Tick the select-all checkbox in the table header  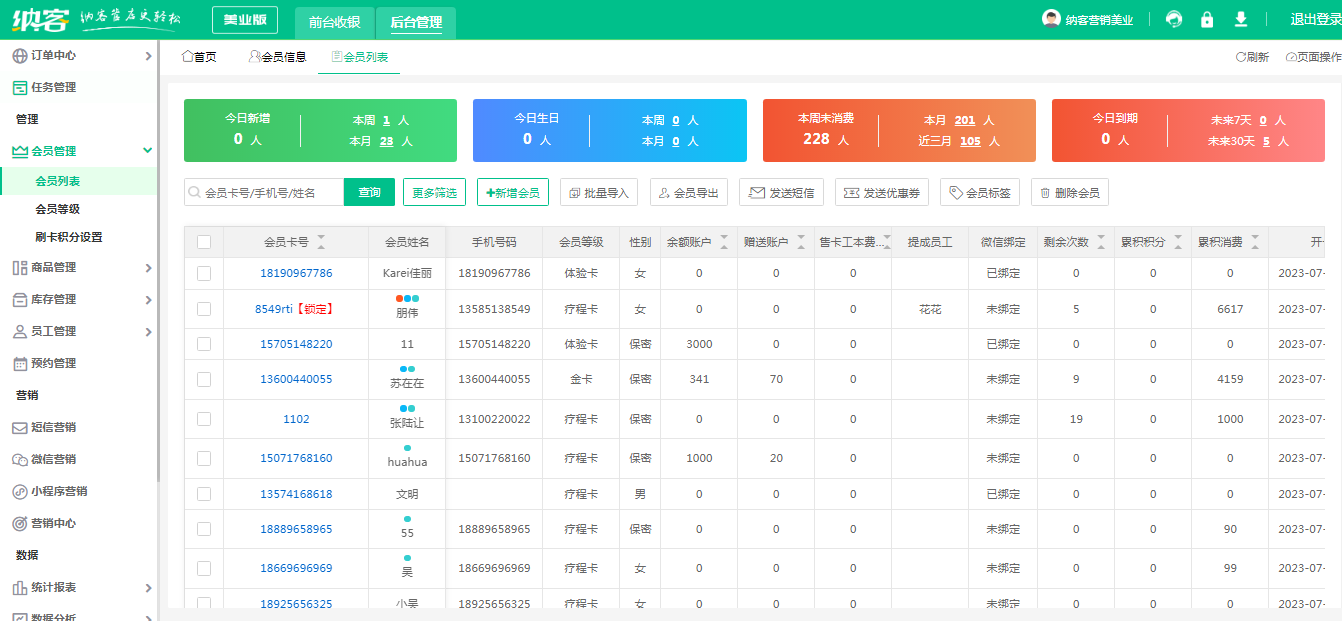[x=204, y=242]
